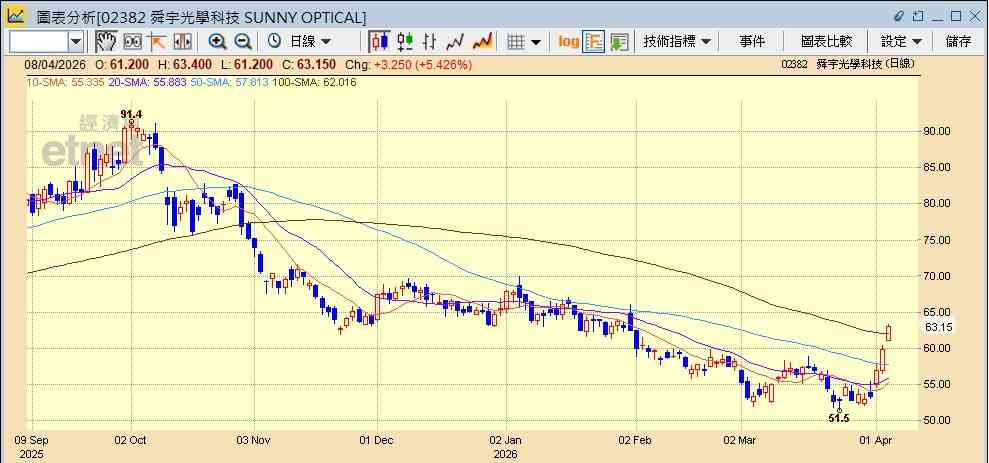Click the 02 Oct date axis label
Viewport: 989px width, 463px height.
click(131, 439)
